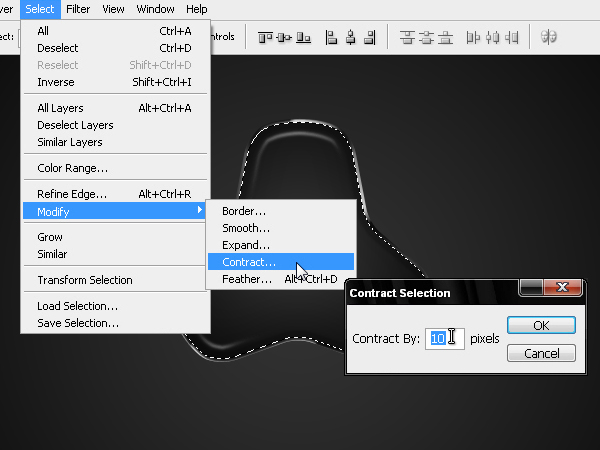Open the Window menu
The height and width of the screenshot is (450, 600).
[x=155, y=9]
